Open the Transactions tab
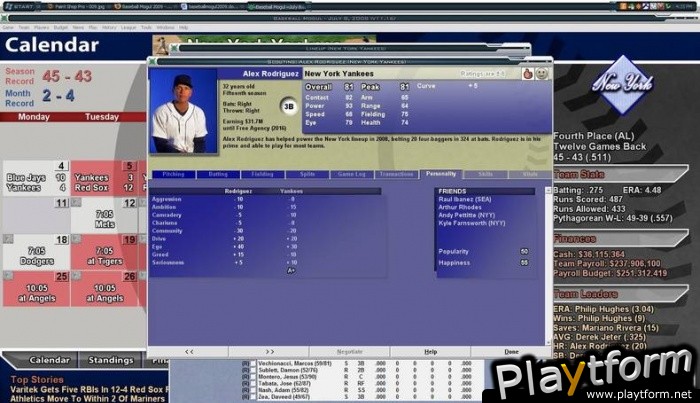The height and width of the screenshot is (403, 700). coord(396,174)
